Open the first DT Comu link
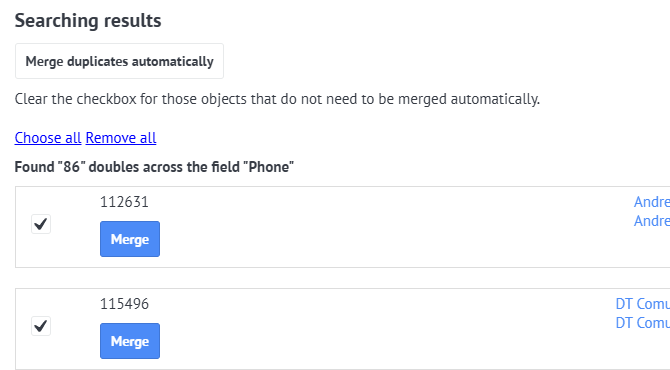 643,304
